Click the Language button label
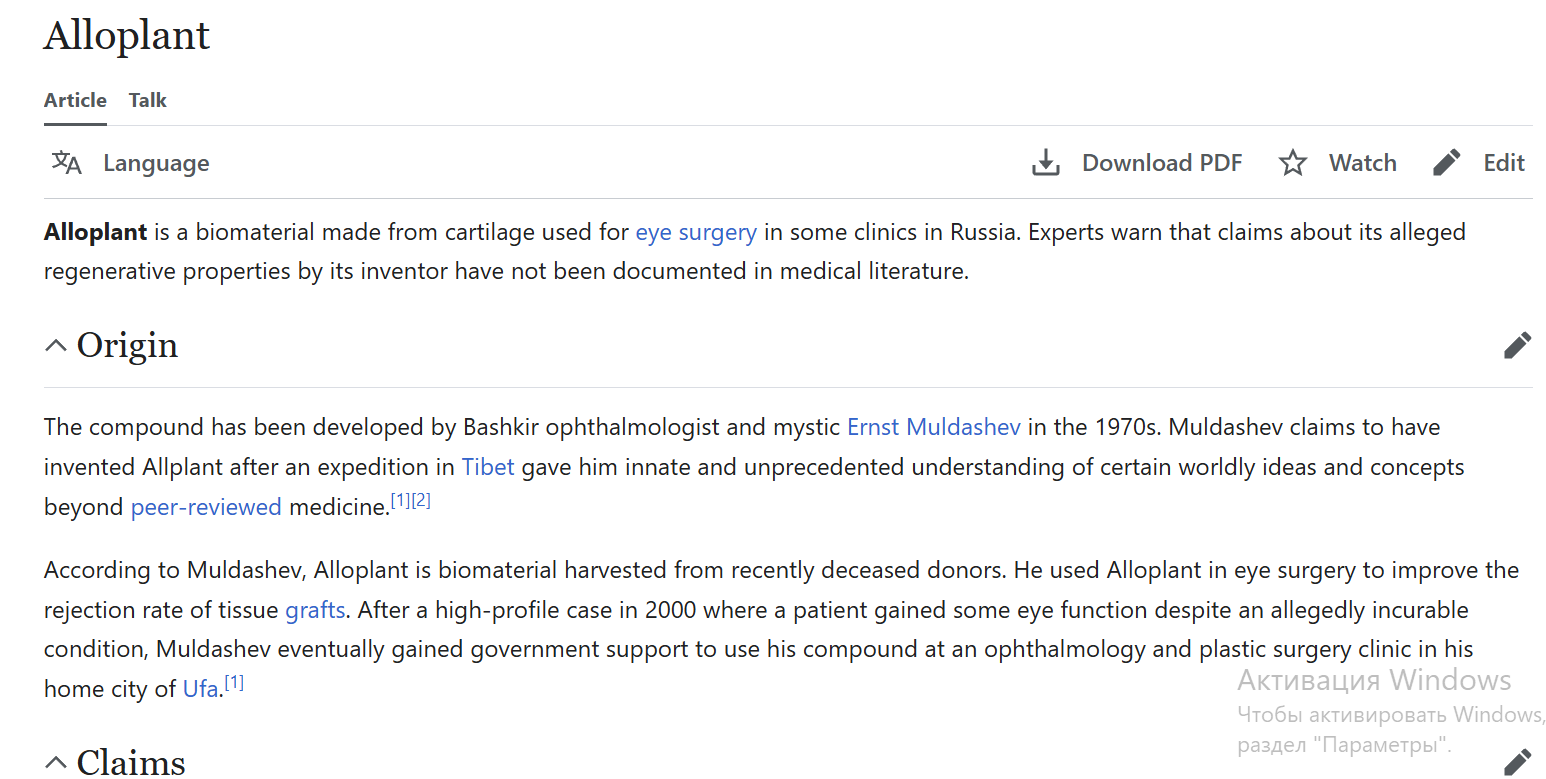Screen dimensions: 1546x779 pos(156,163)
